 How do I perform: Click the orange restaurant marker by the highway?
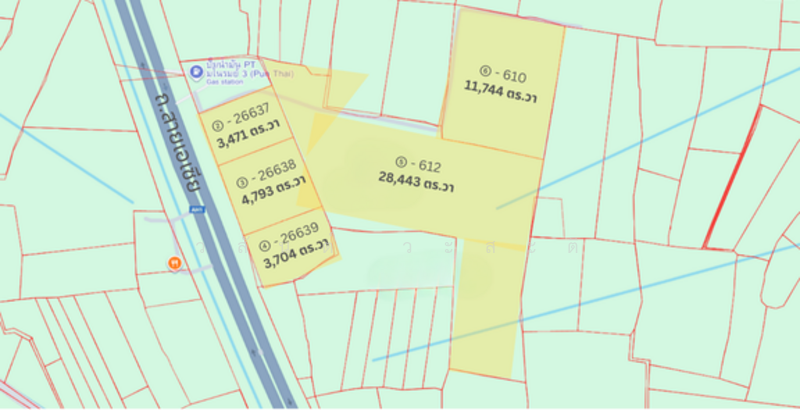pos(175,262)
